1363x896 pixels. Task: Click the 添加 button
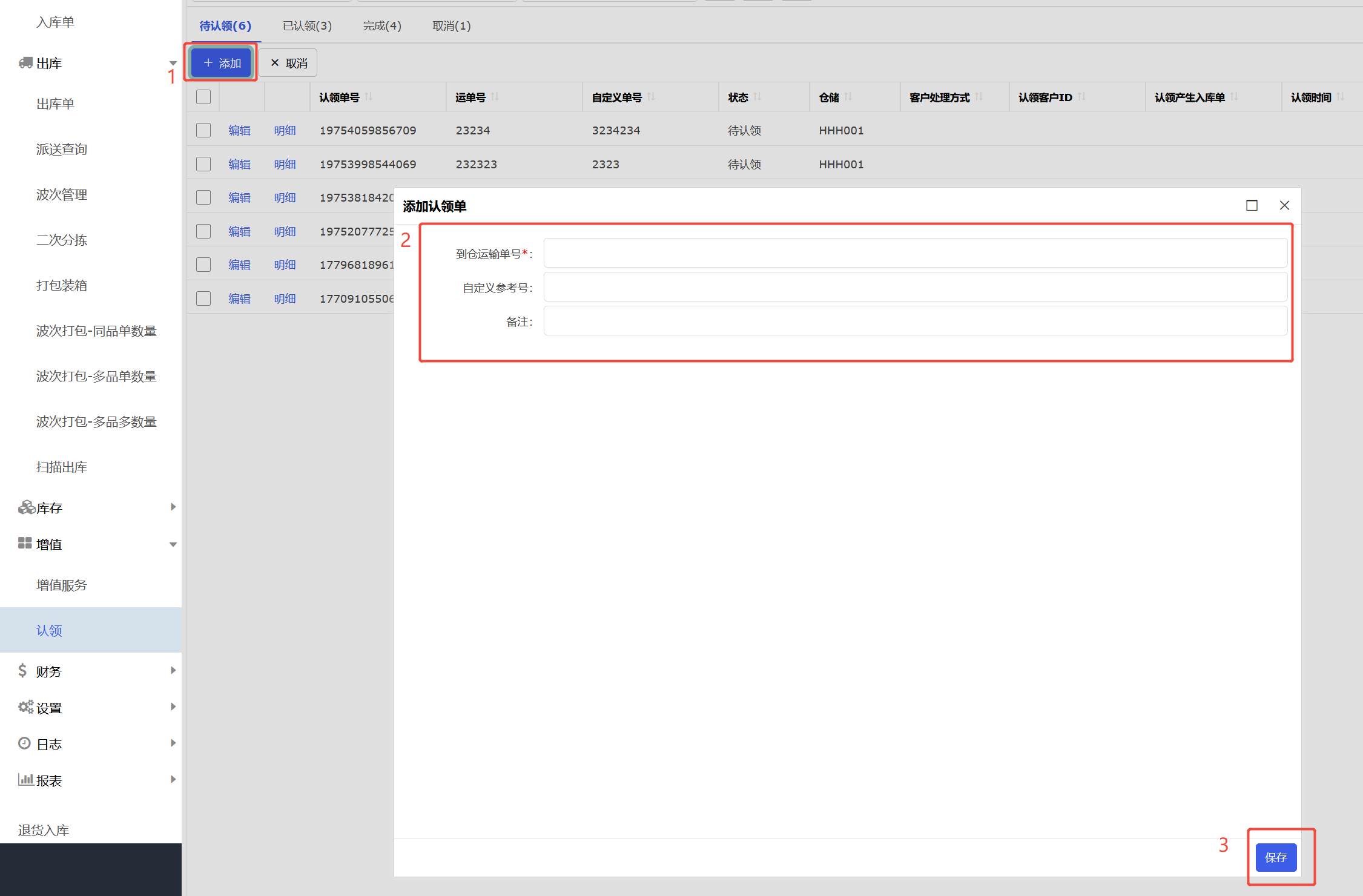[x=221, y=63]
